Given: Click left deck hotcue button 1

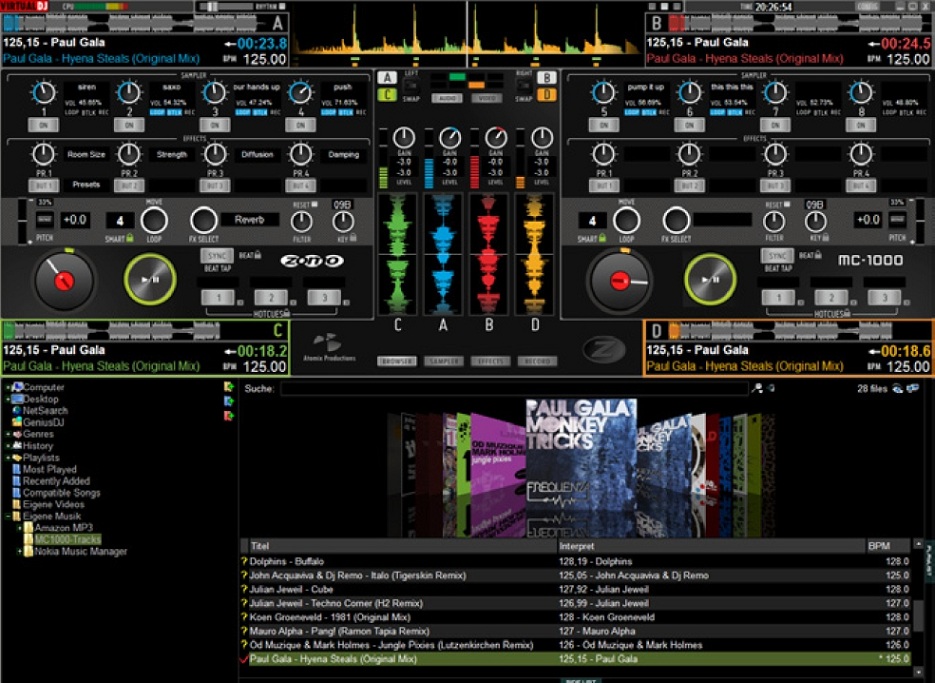Looking at the screenshot, I should click(218, 297).
